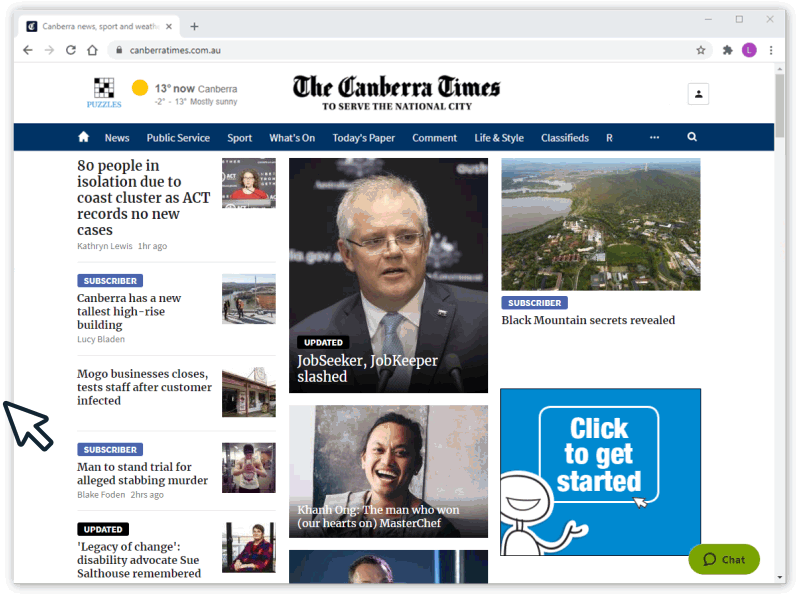Open the Canberra tallest high-rise building story
This screenshot has height=600, width=800.
129,311
